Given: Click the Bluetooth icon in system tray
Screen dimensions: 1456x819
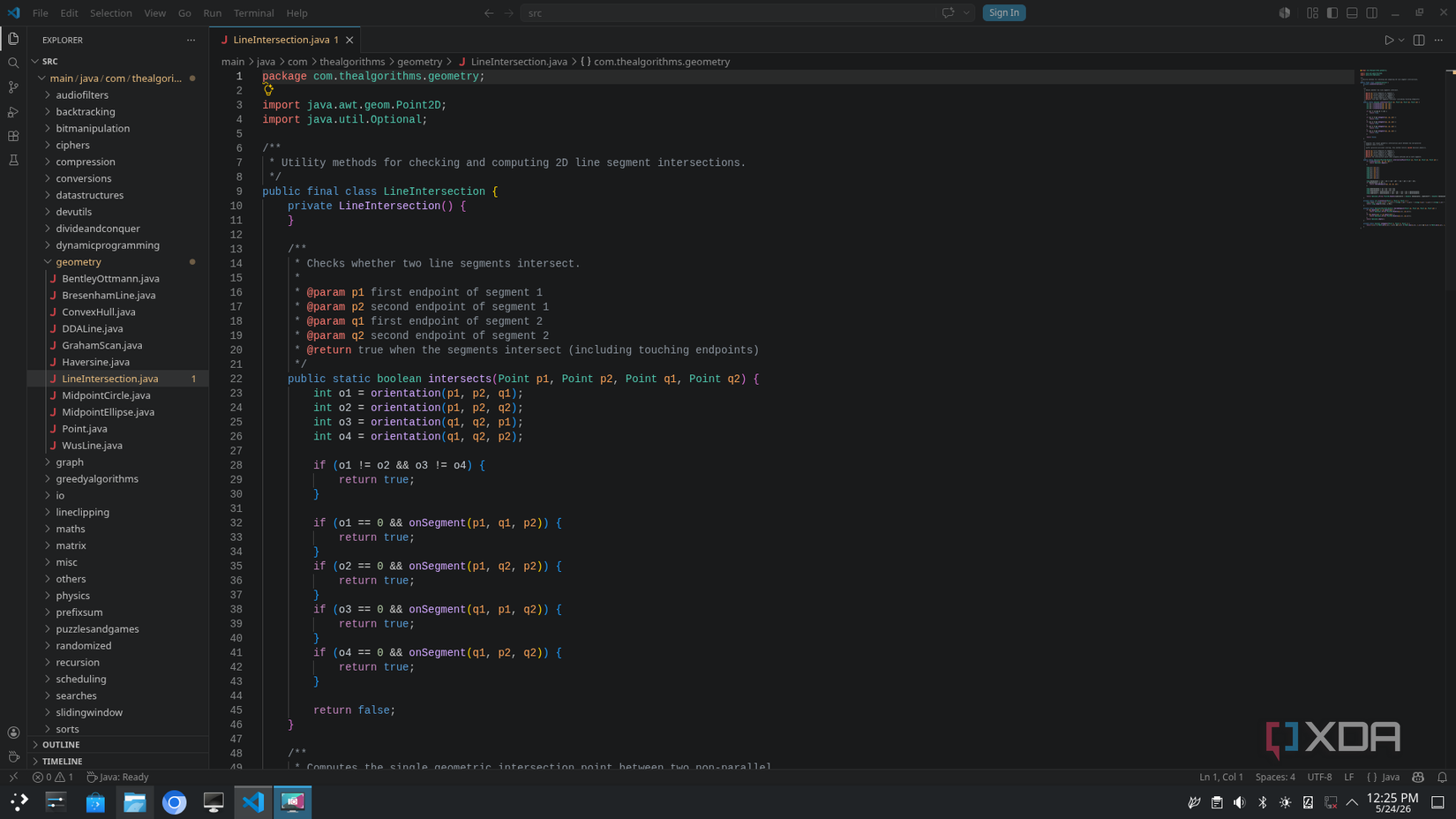Looking at the screenshot, I should point(1263,802).
